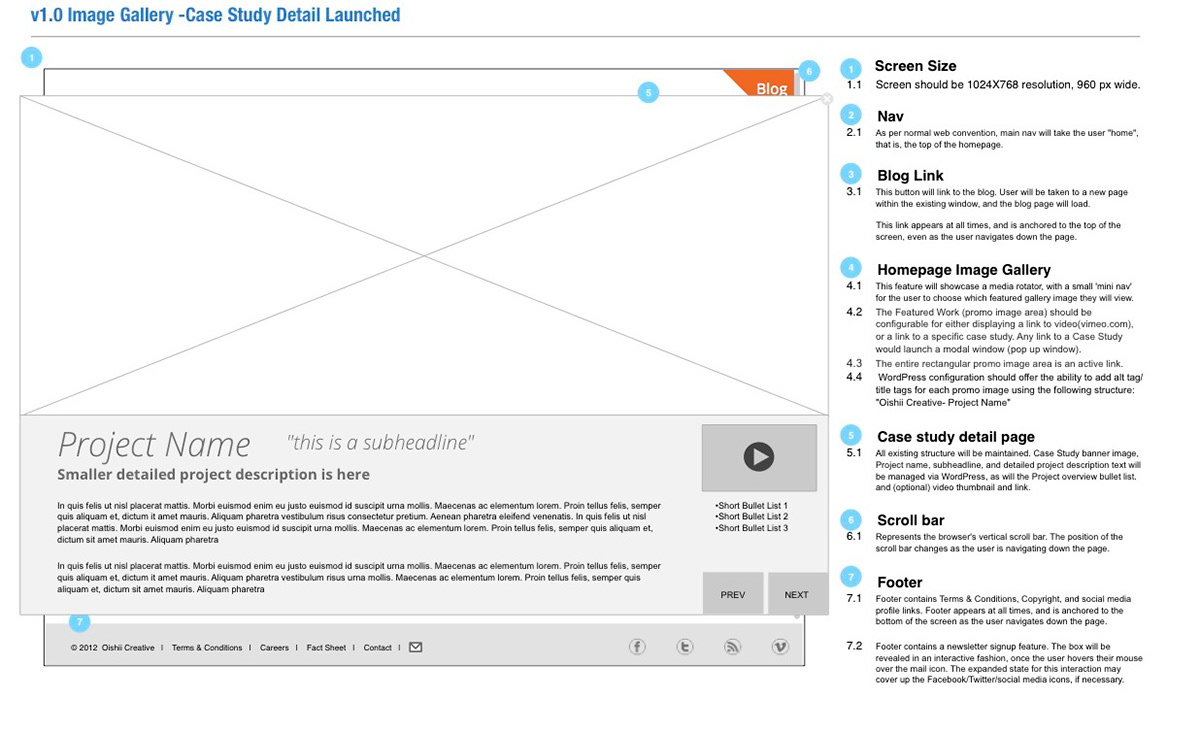Click "Smaller detailed project description is here"

click(x=214, y=474)
